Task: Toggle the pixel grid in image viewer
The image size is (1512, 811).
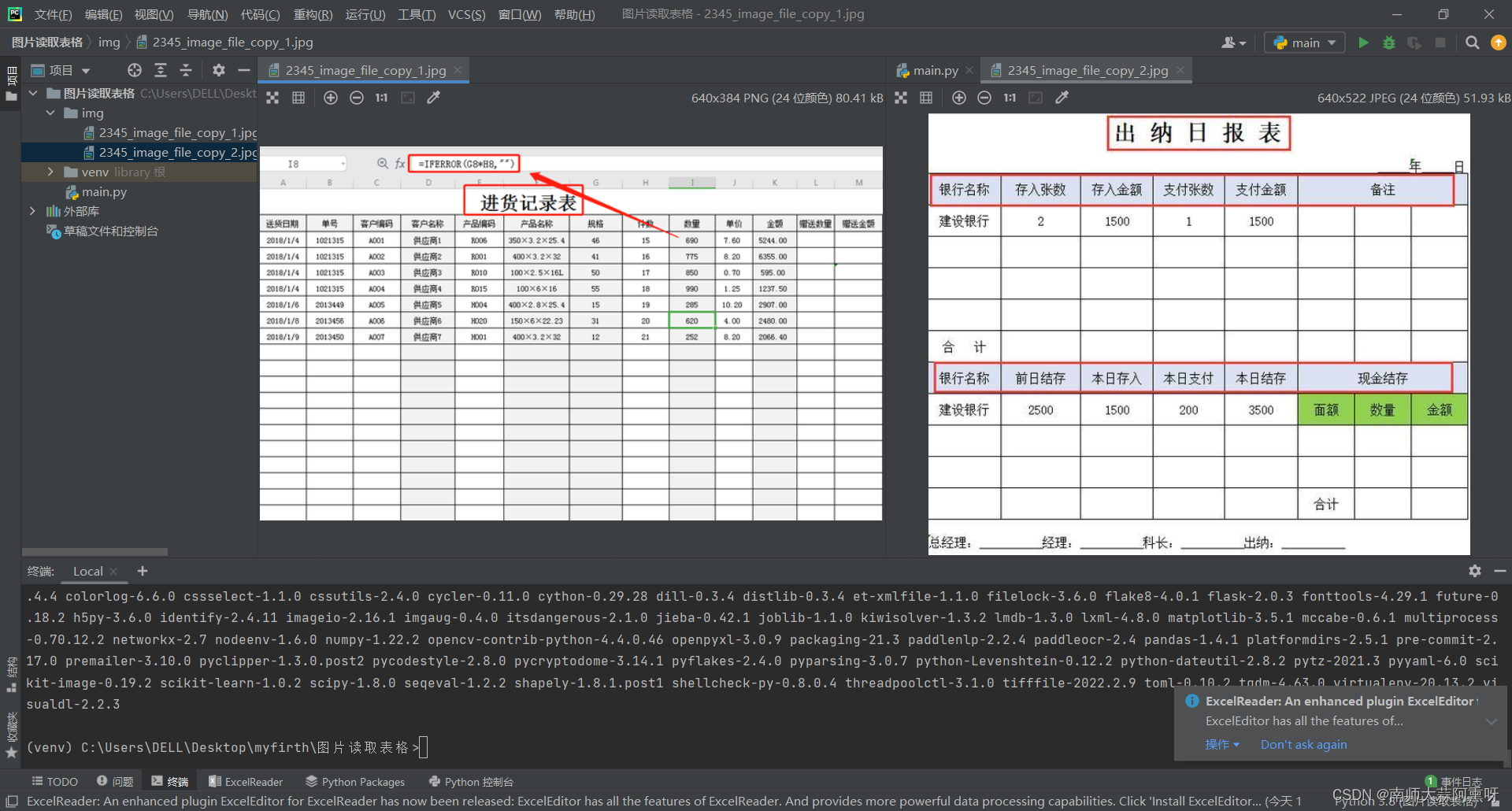Action: 298,97
